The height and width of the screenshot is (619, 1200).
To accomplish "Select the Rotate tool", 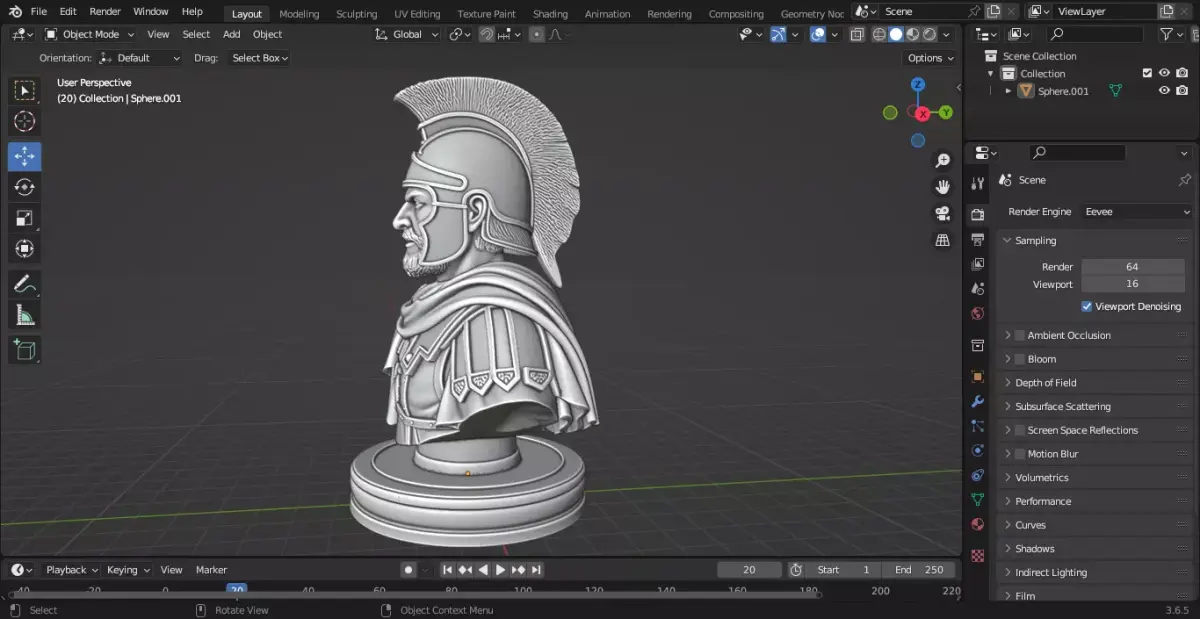I will point(25,187).
